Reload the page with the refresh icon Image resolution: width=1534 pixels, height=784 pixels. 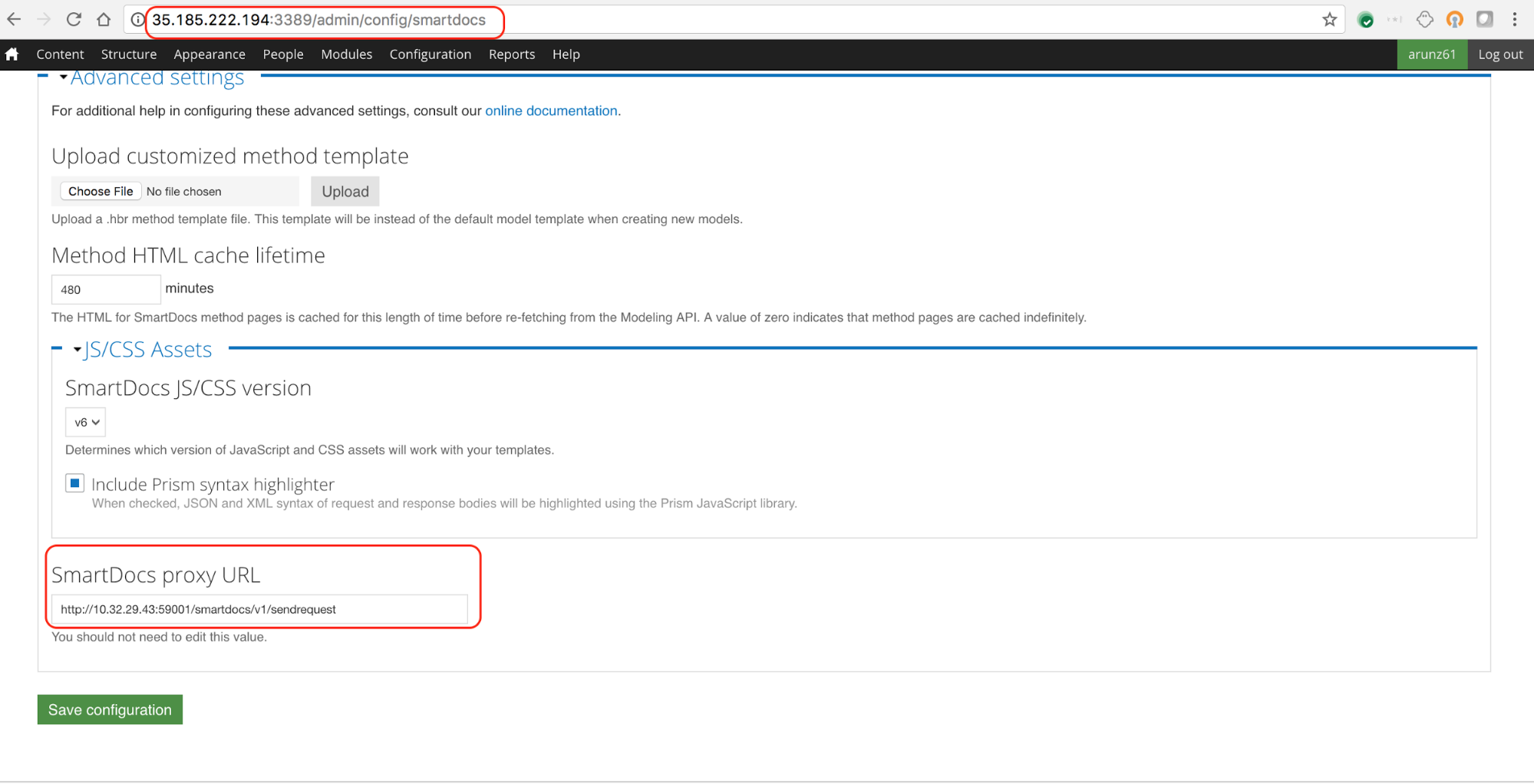tap(74, 20)
